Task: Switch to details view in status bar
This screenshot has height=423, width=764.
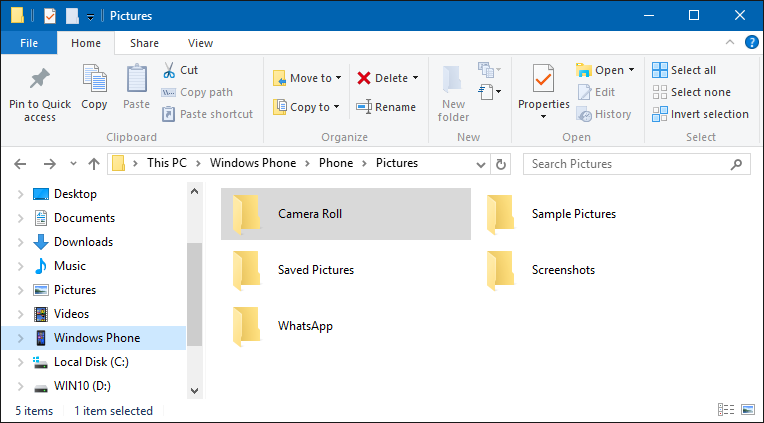Action: (726, 409)
